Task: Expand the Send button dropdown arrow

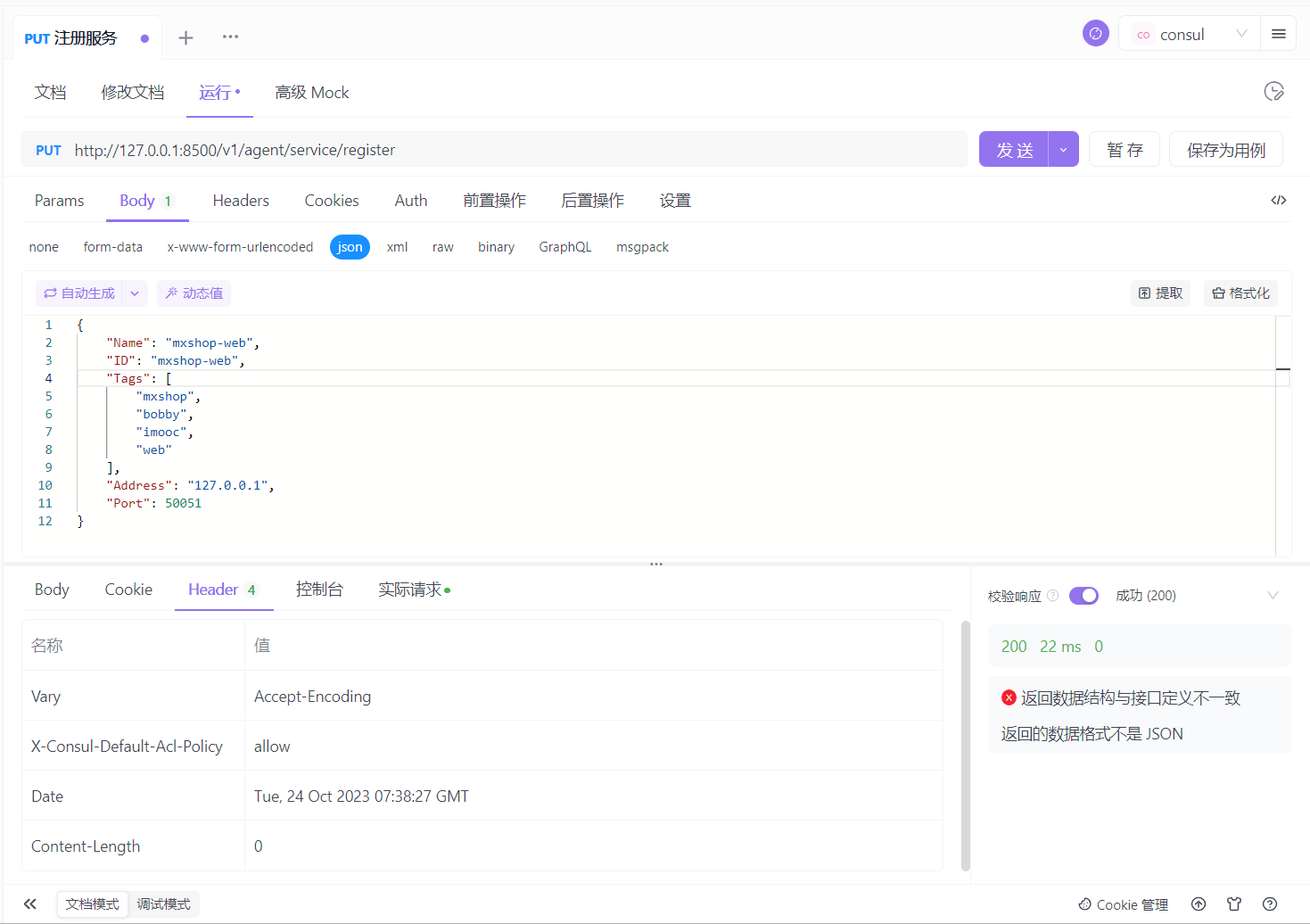Action: tap(1063, 150)
